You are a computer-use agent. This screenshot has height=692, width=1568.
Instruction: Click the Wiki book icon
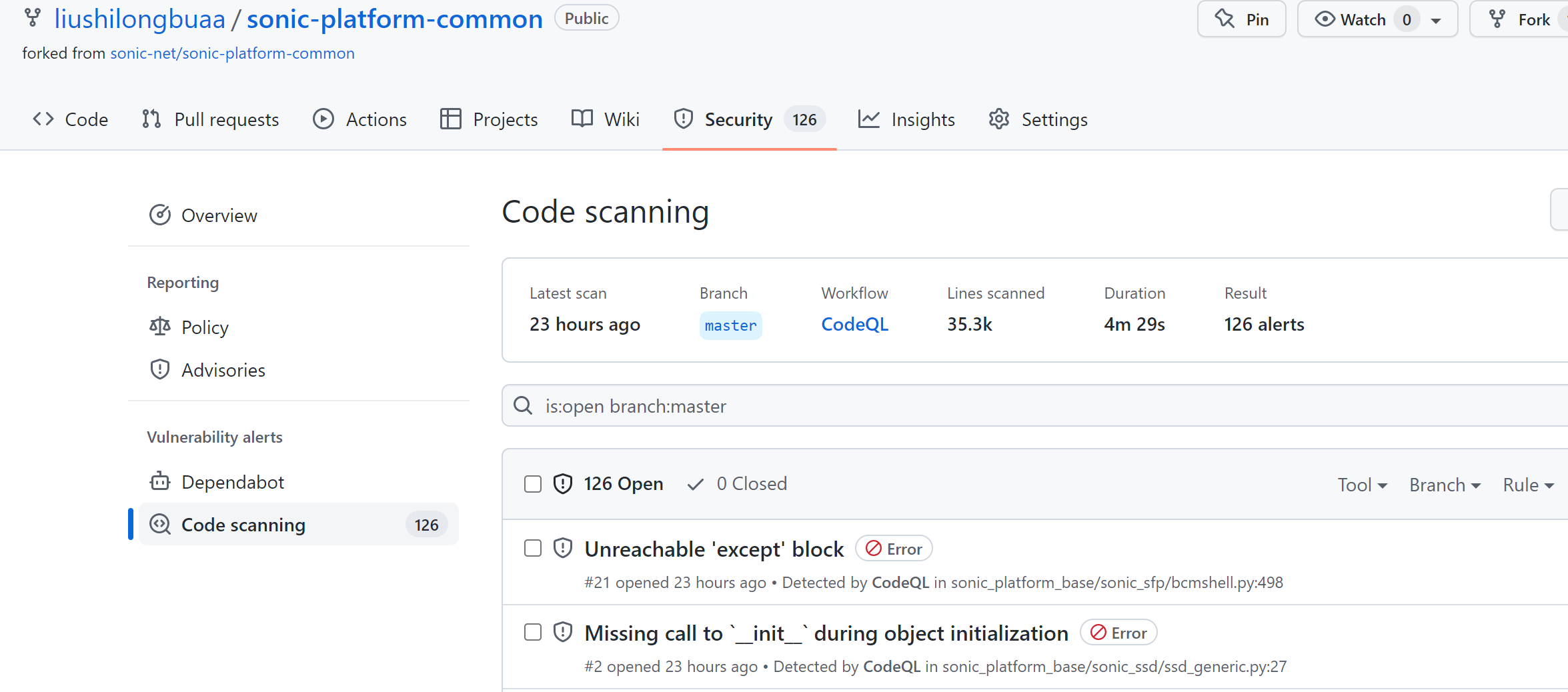pos(582,119)
